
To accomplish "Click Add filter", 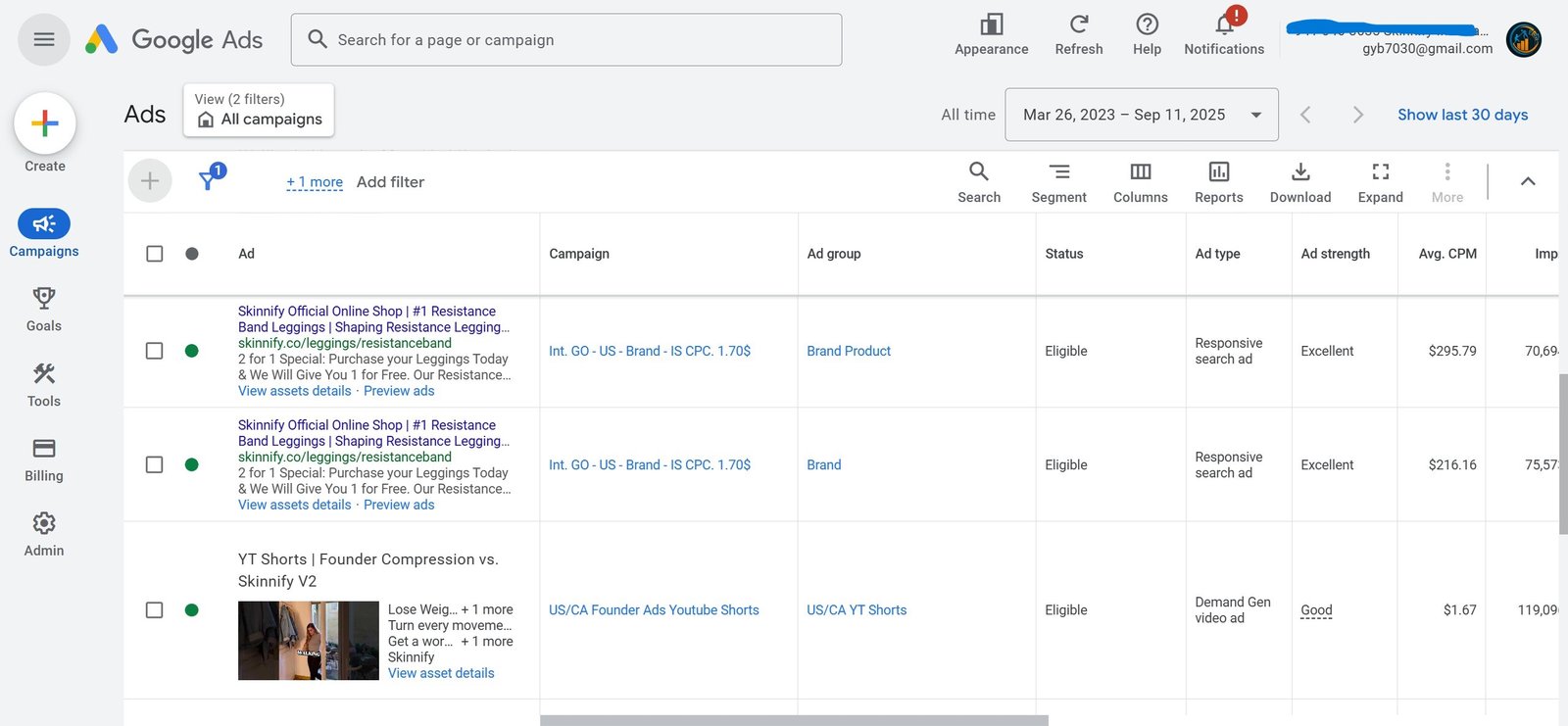I will pos(390,182).
